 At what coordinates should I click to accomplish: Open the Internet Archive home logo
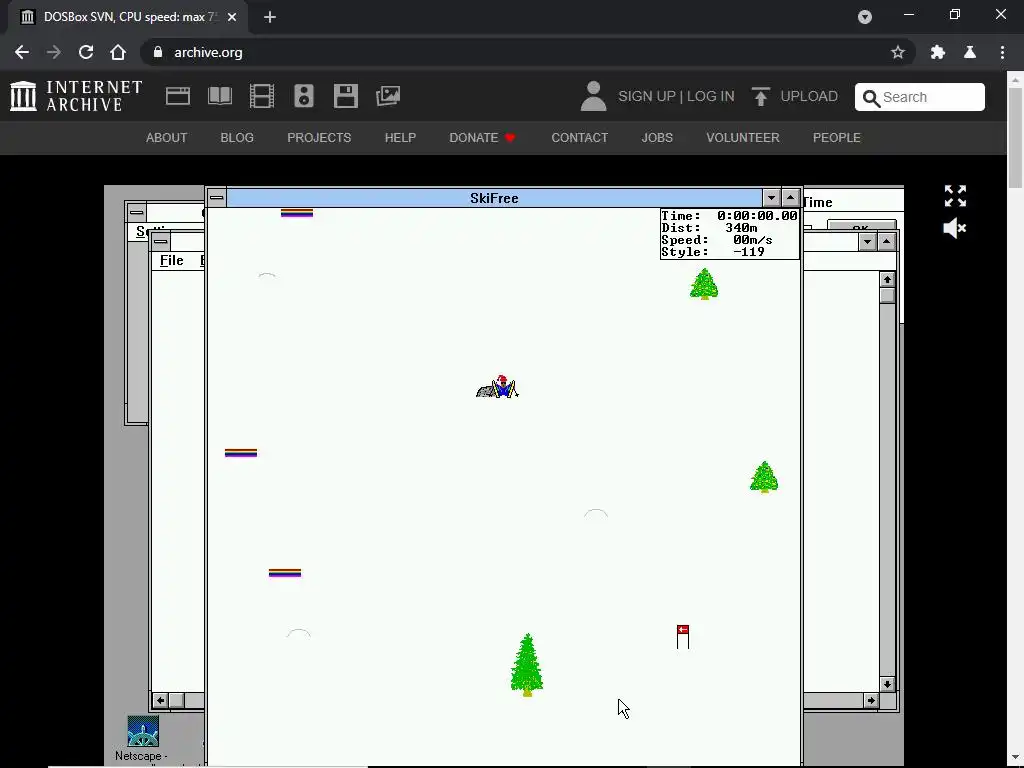[76, 96]
